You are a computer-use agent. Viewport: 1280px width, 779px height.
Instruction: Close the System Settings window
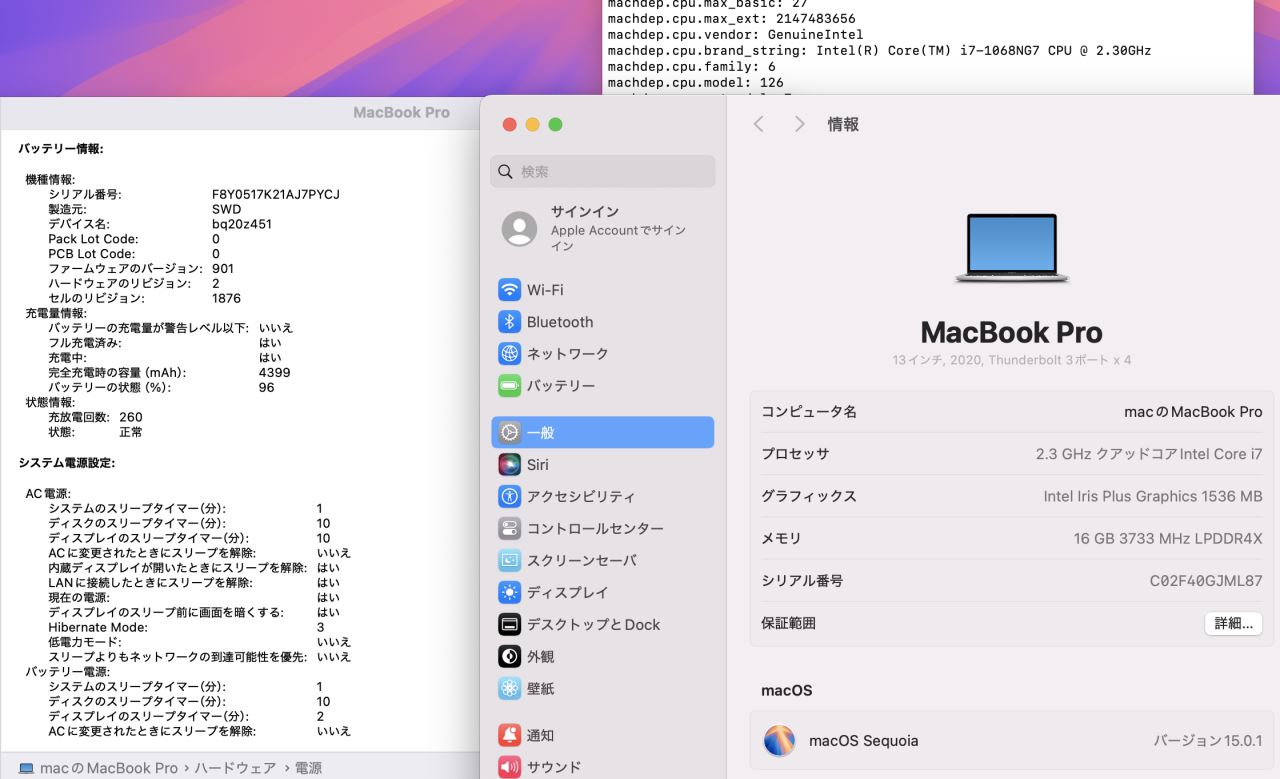point(509,124)
